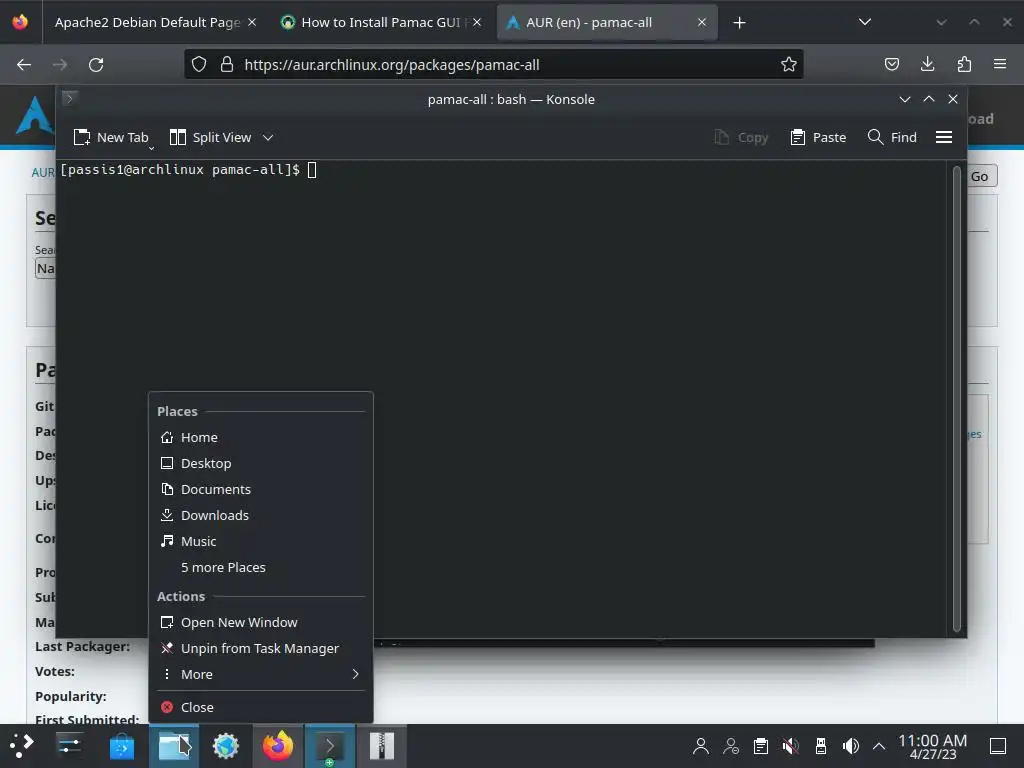Viewport: 1024px width, 768px height.
Task: Open the removable devices tray icon
Action: (821, 746)
